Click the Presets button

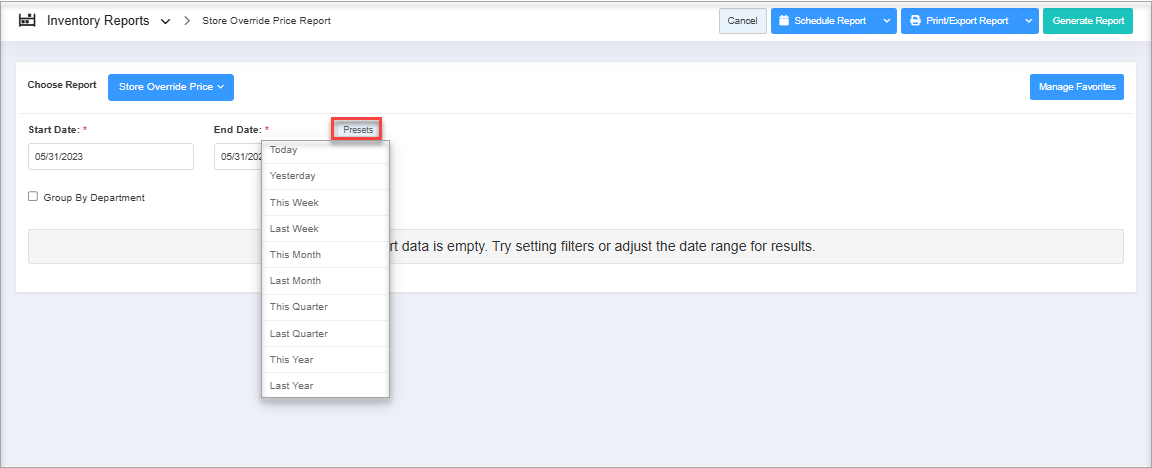click(357, 130)
